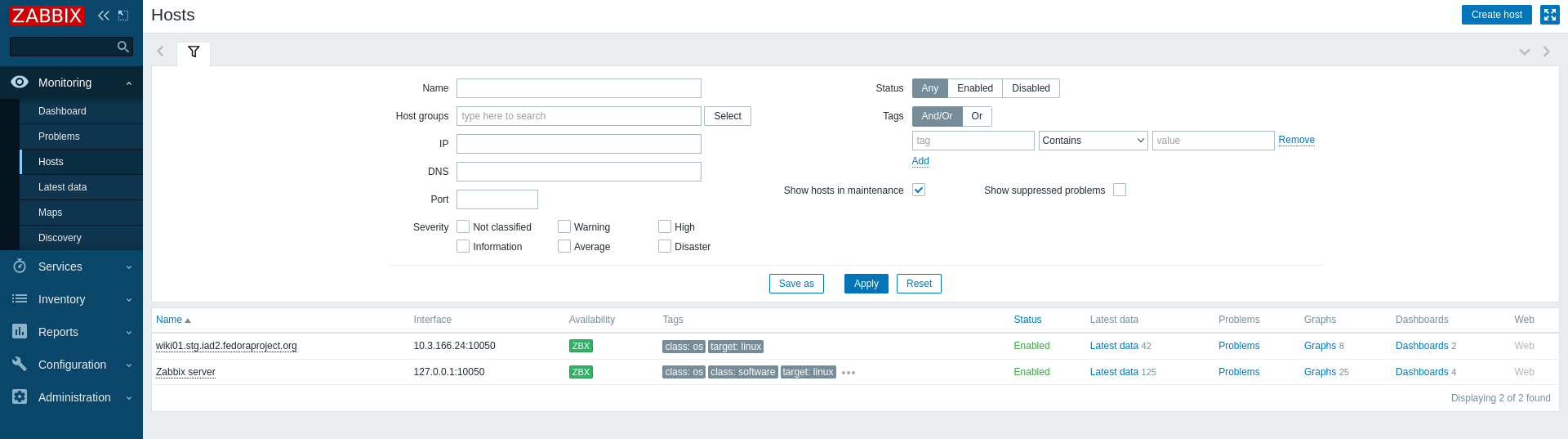Open Dashboard under Monitoring
Image resolution: width=1568 pixels, height=439 pixels.
(x=81, y=111)
